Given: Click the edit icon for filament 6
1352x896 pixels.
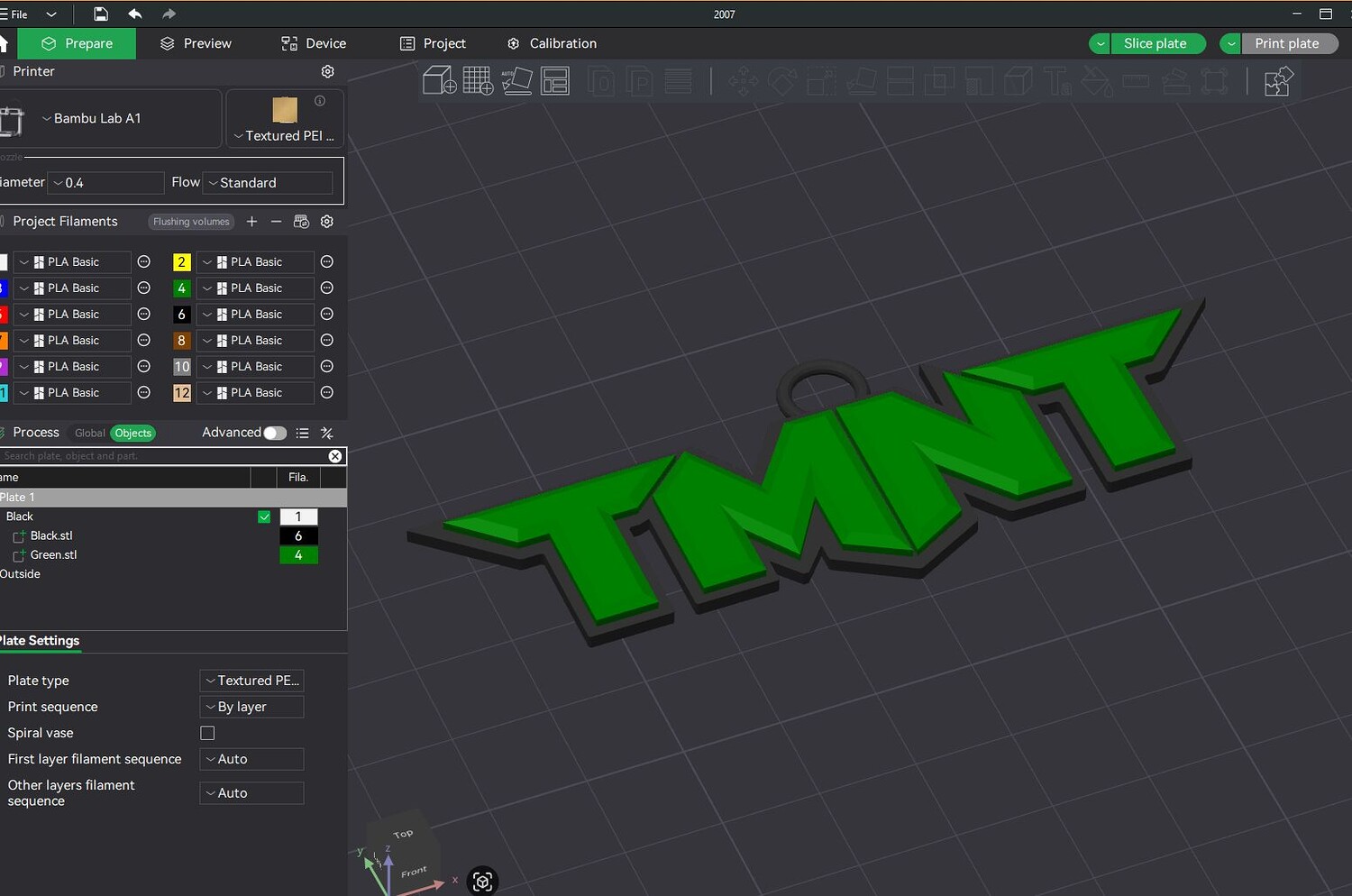Looking at the screenshot, I should 327,315.
